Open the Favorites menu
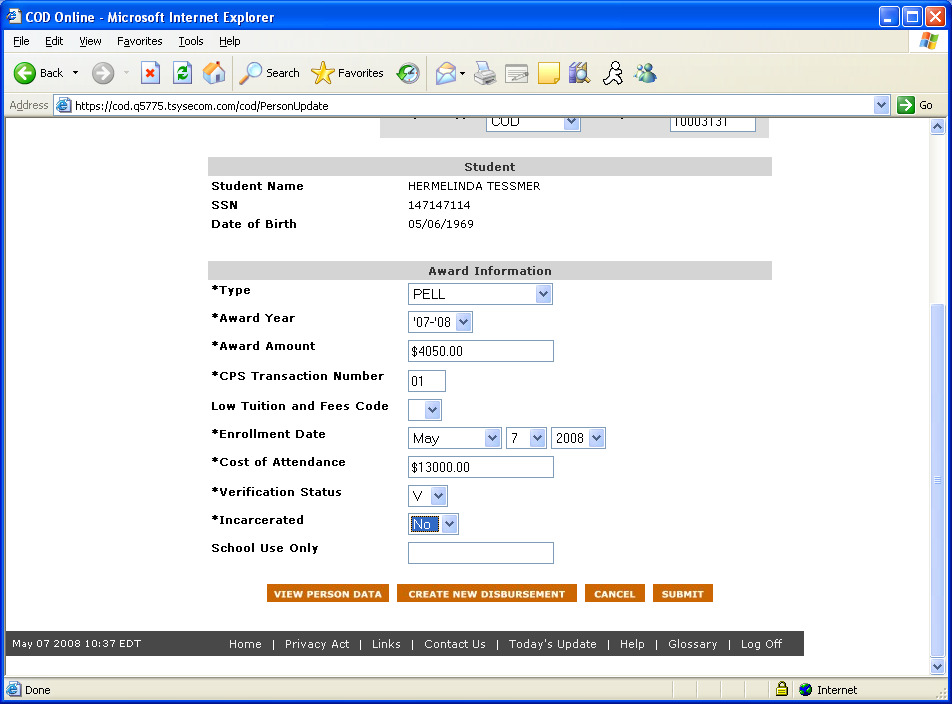Image resolution: width=952 pixels, height=704 pixels. (x=140, y=41)
